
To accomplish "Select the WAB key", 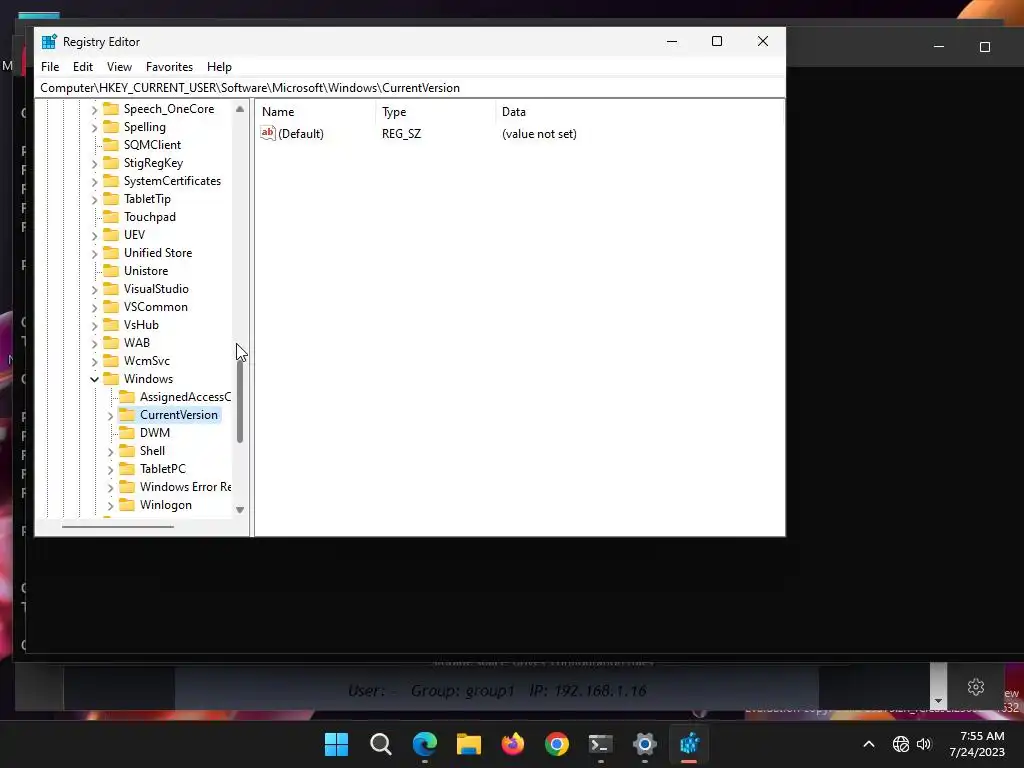I will 136,342.
